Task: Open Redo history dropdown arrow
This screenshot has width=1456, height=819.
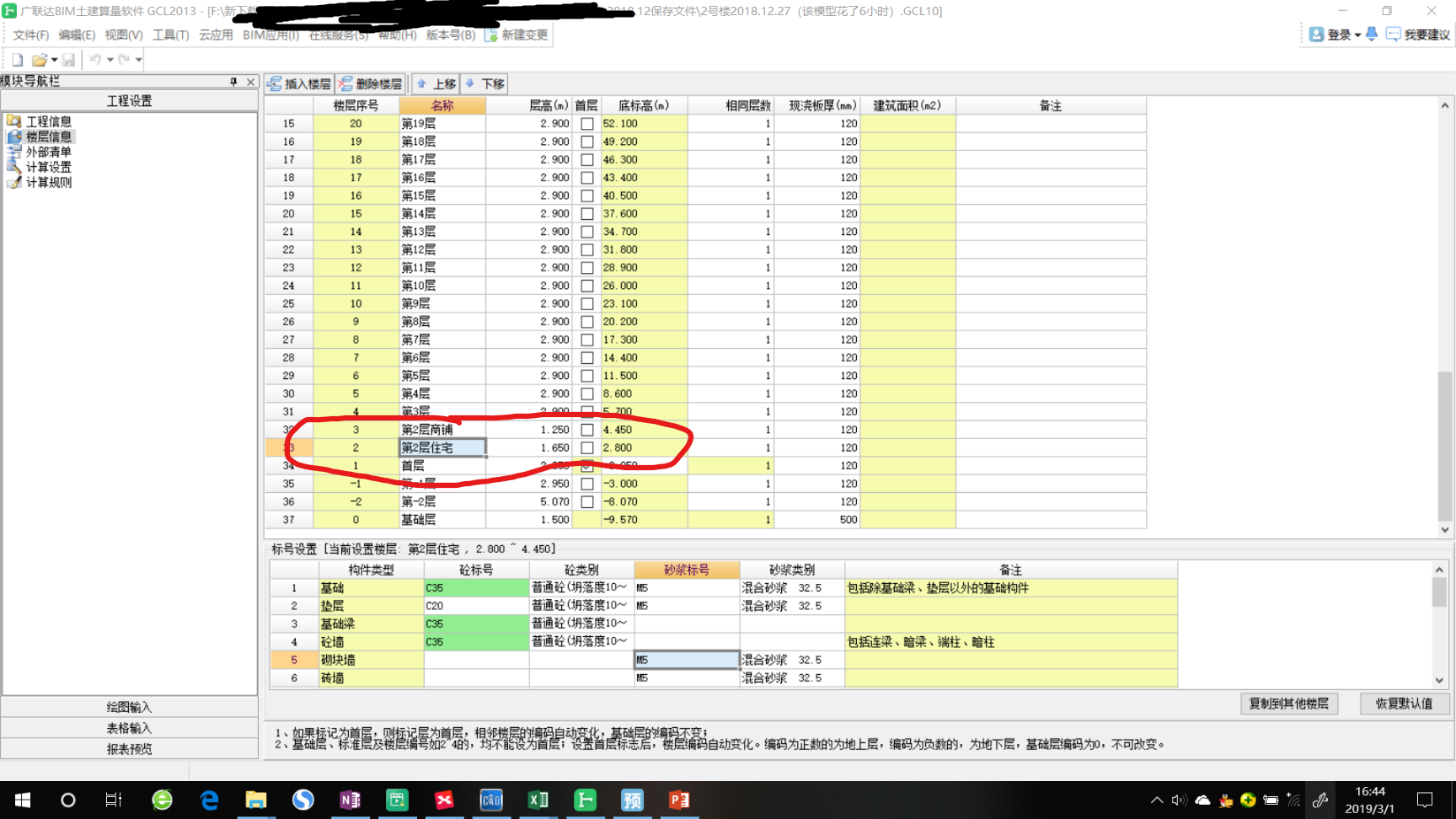Action: tap(138, 60)
